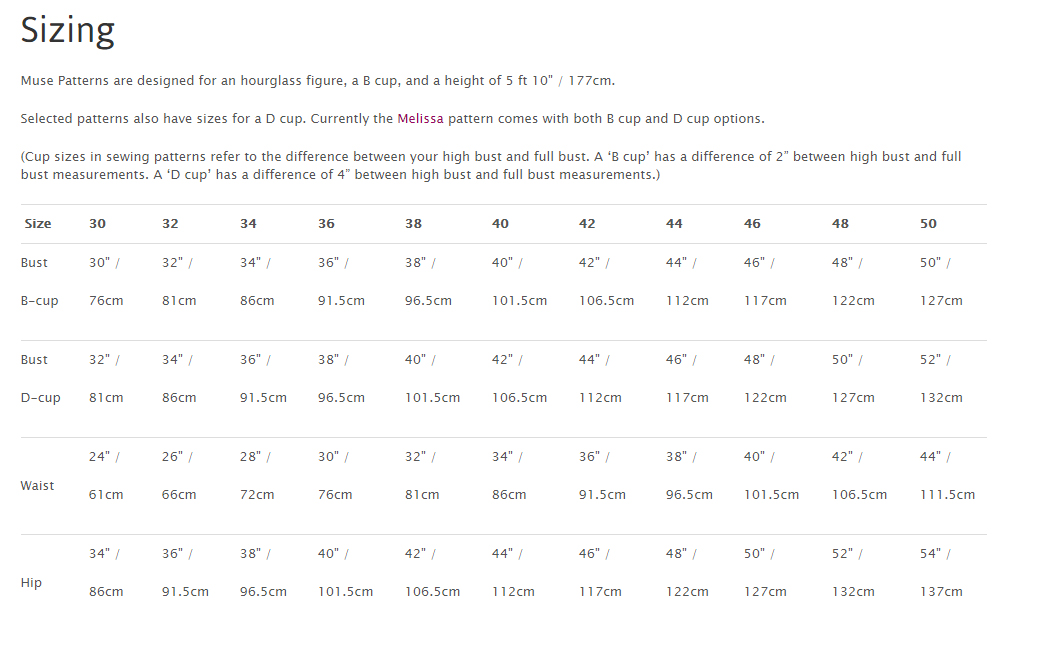The width and height of the screenshot is (1040, 659).
Task: Select the size 44 column header
Action: [x=674, y=224]
